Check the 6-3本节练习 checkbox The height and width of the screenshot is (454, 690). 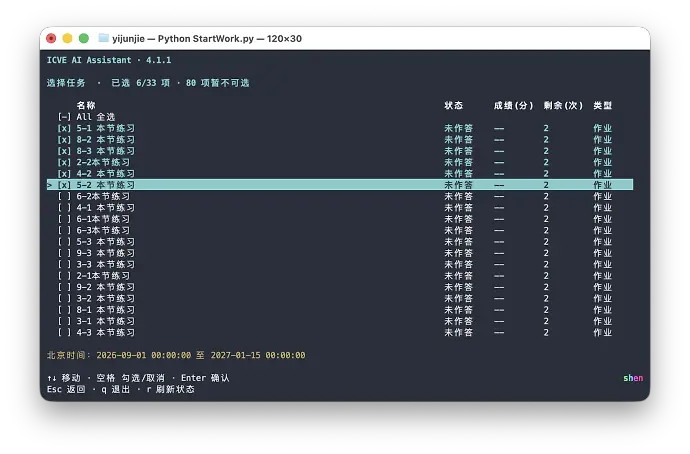pos(64,231)
